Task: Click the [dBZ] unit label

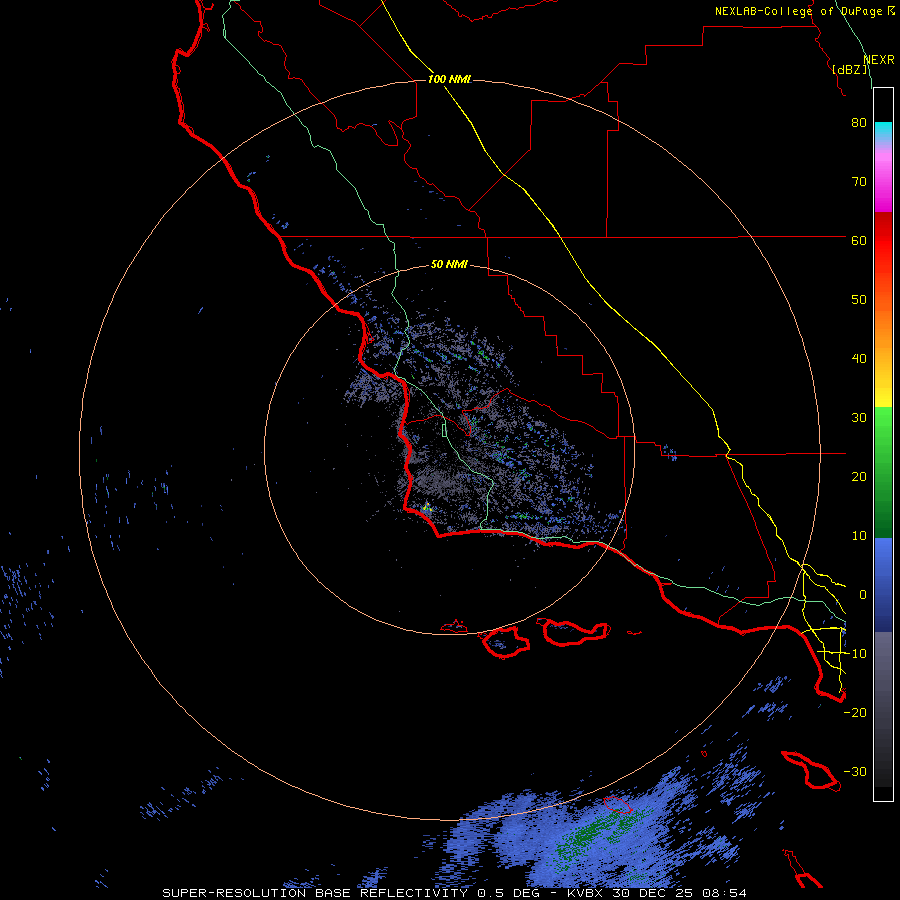Action: (x=850, y=69)
